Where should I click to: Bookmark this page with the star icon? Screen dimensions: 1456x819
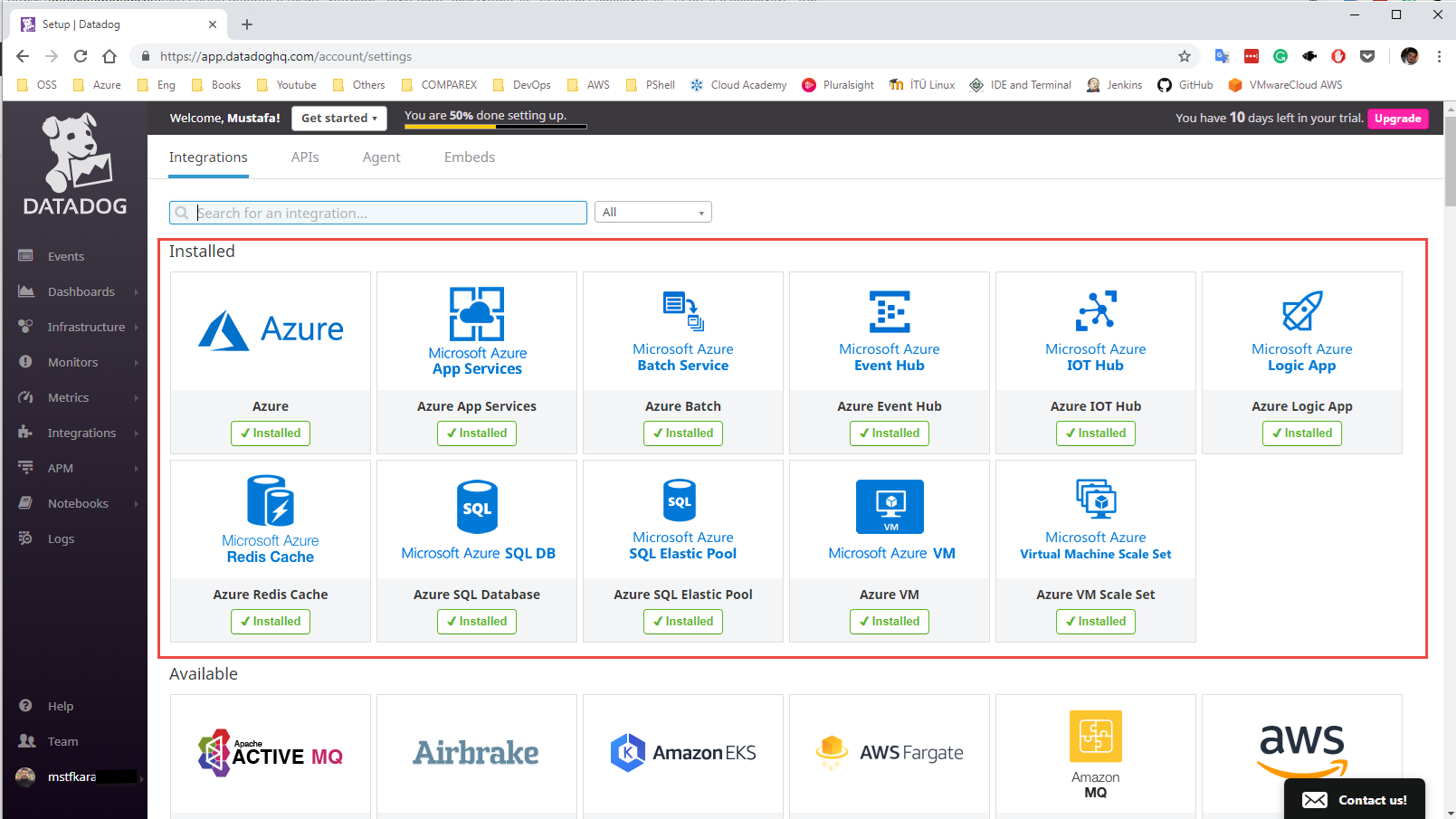(x=1185, y=56)
